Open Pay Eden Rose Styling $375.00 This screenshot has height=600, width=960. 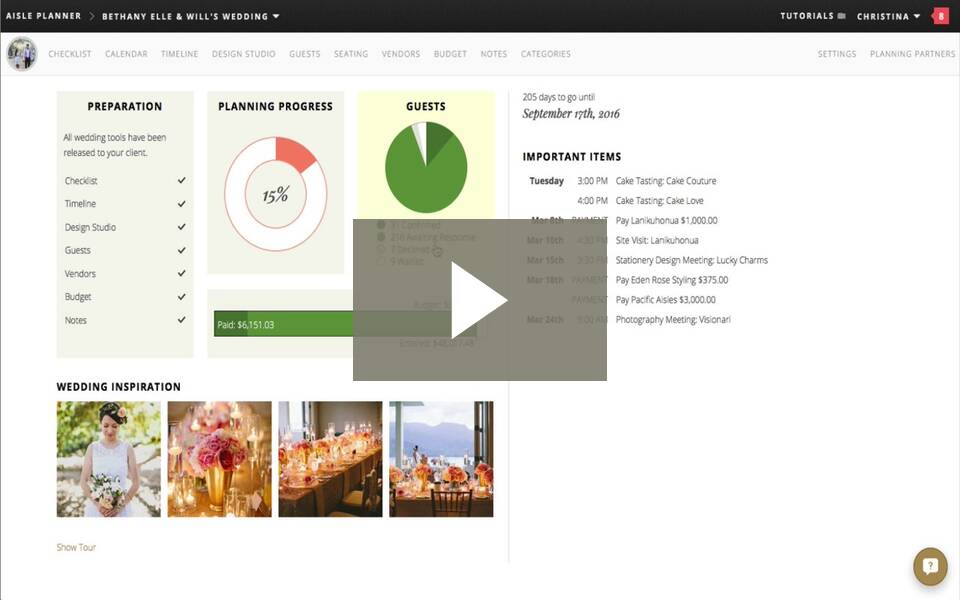click(672, 280)
